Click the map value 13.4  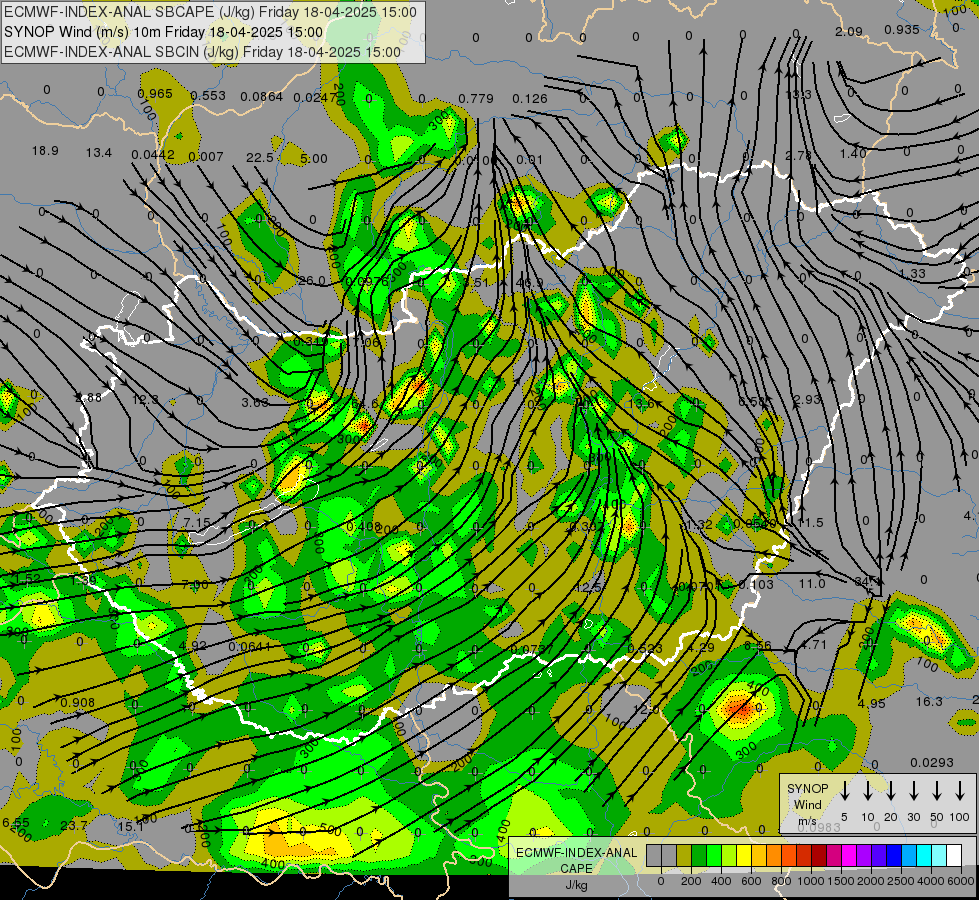coord(99,152)
